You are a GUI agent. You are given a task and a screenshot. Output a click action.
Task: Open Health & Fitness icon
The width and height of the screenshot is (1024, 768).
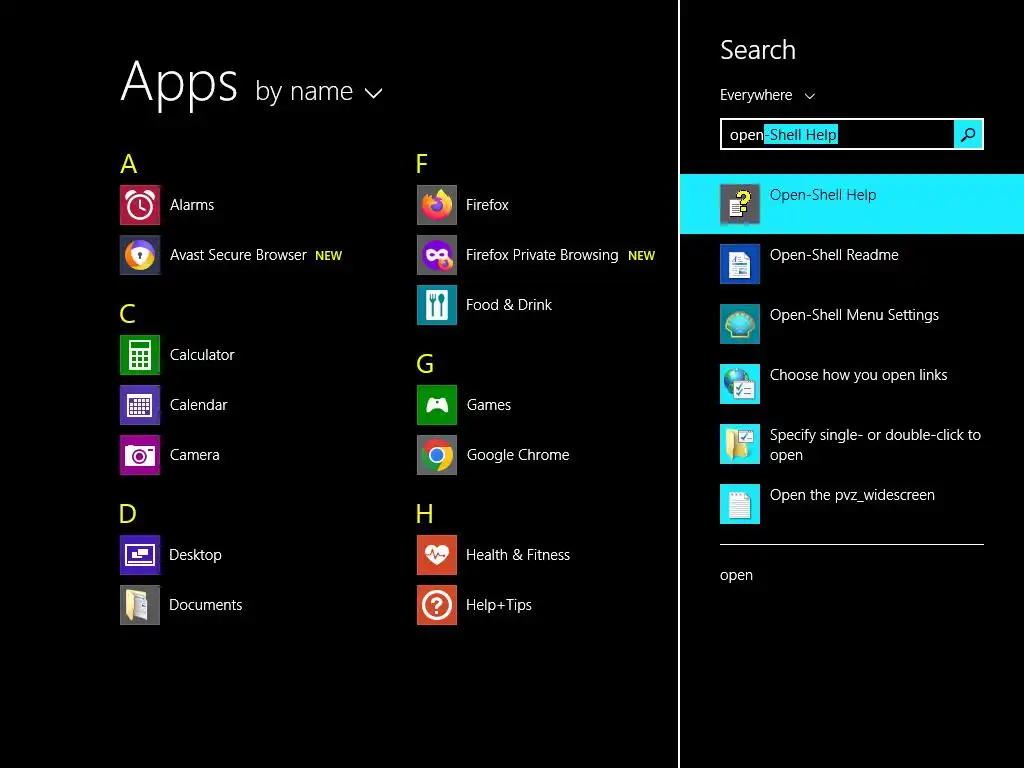tap(437, 555)
